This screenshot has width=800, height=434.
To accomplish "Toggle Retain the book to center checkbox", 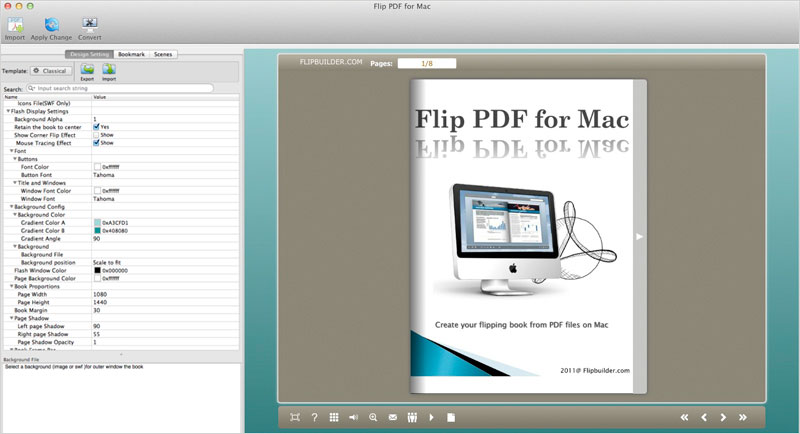I will click(x=96, y=126).
